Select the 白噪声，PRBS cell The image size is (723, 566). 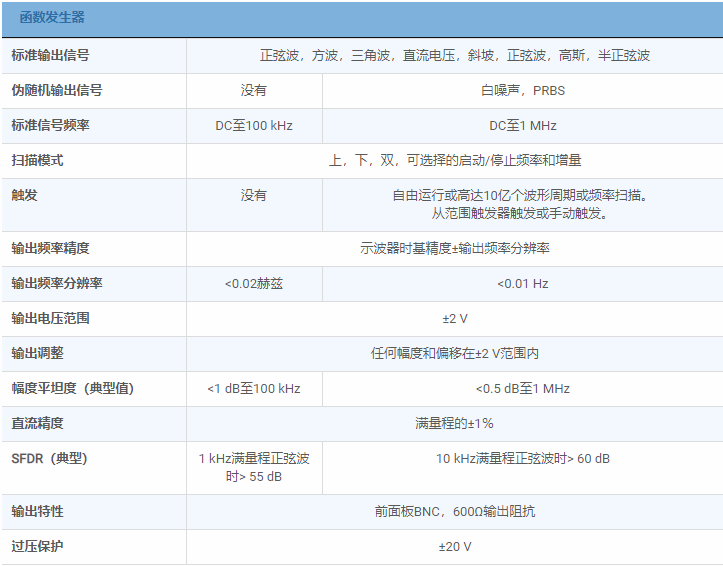pyautogui.click(x=522, y=90)
